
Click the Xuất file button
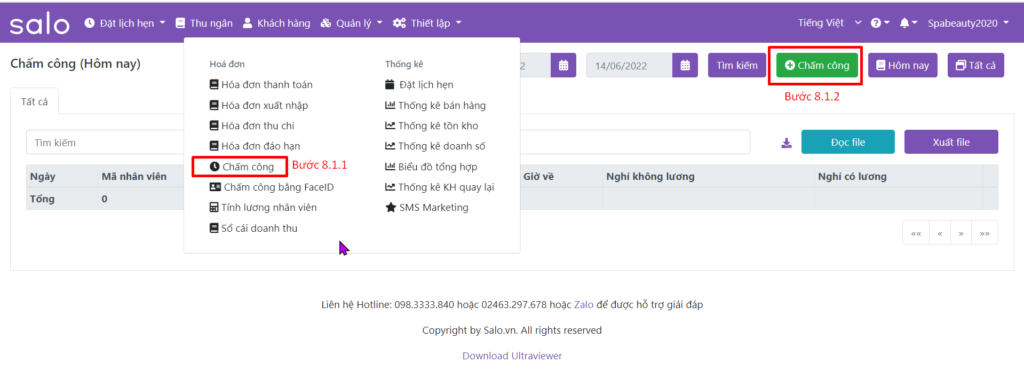951,142
